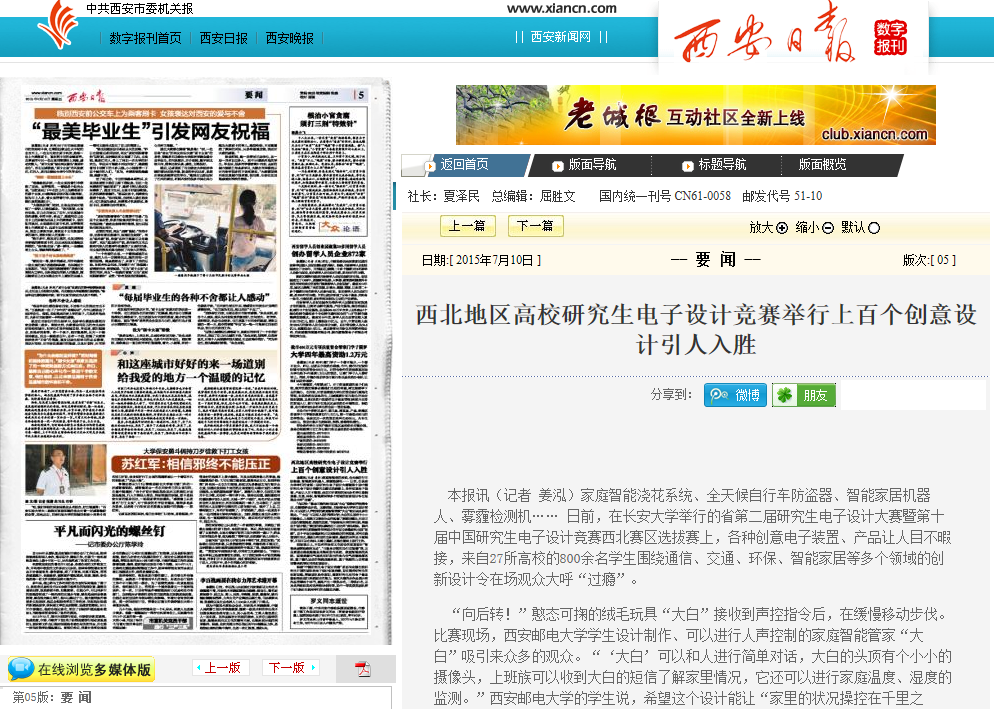Share article to 朋友 clover icon

(x=785, y=395)
